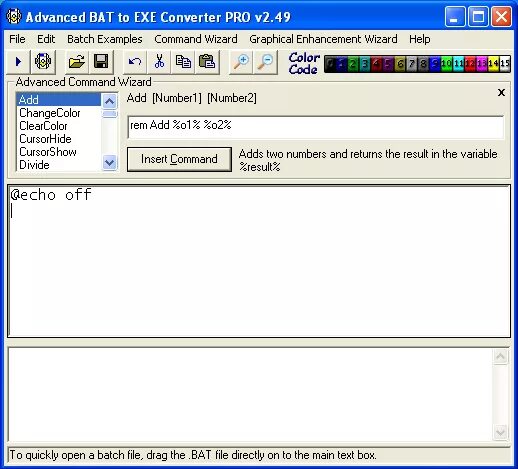The width and height of the screenshot is (518, 469).
Task: Click the command list scroll up arrow
Action: tap(109, 101)
